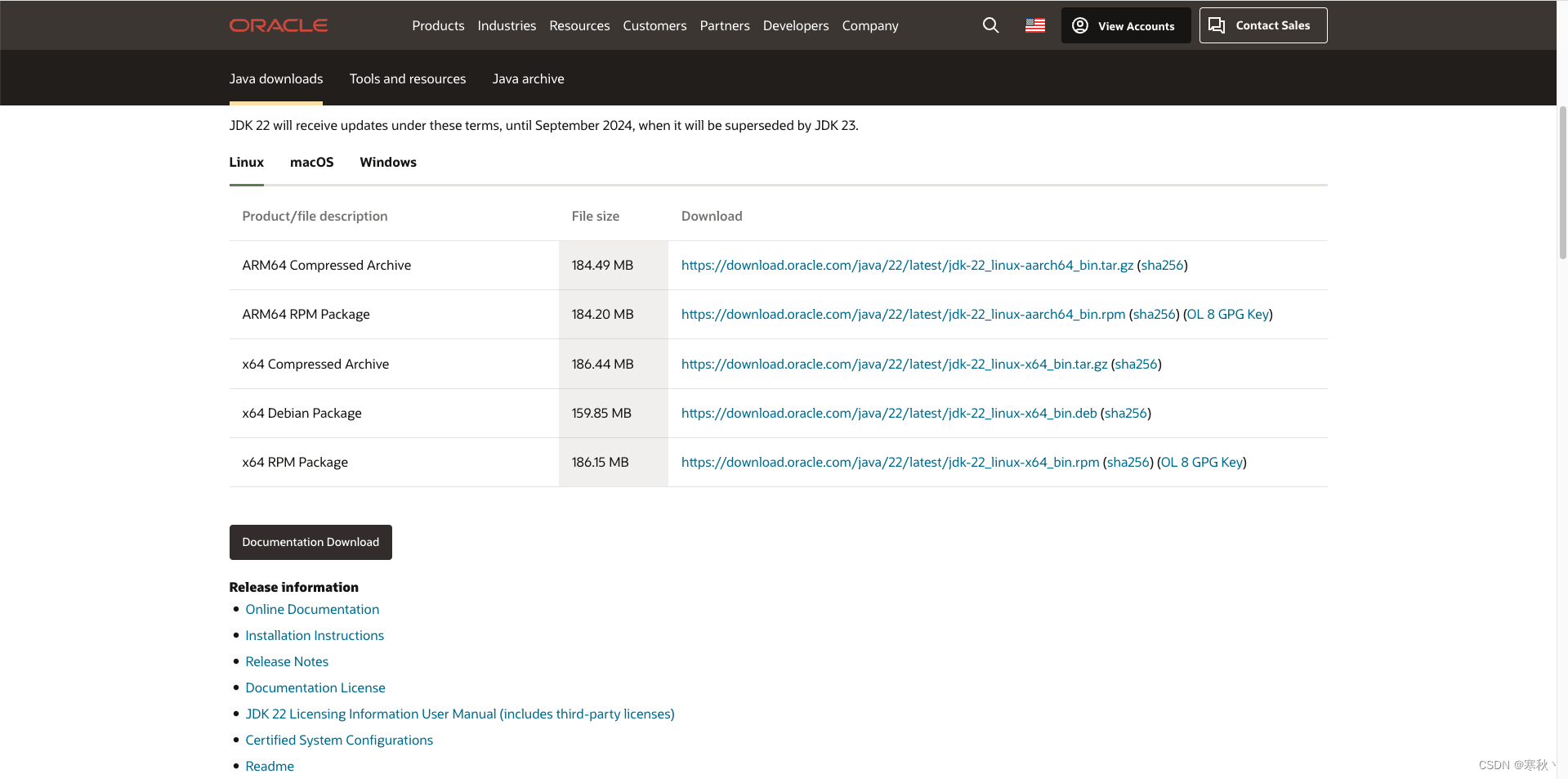Image resolution: width=1568 pixels, height=779 pixels.
Task: Open sha256 for x64 RPM Package
Action: (x=1128, y=462)
